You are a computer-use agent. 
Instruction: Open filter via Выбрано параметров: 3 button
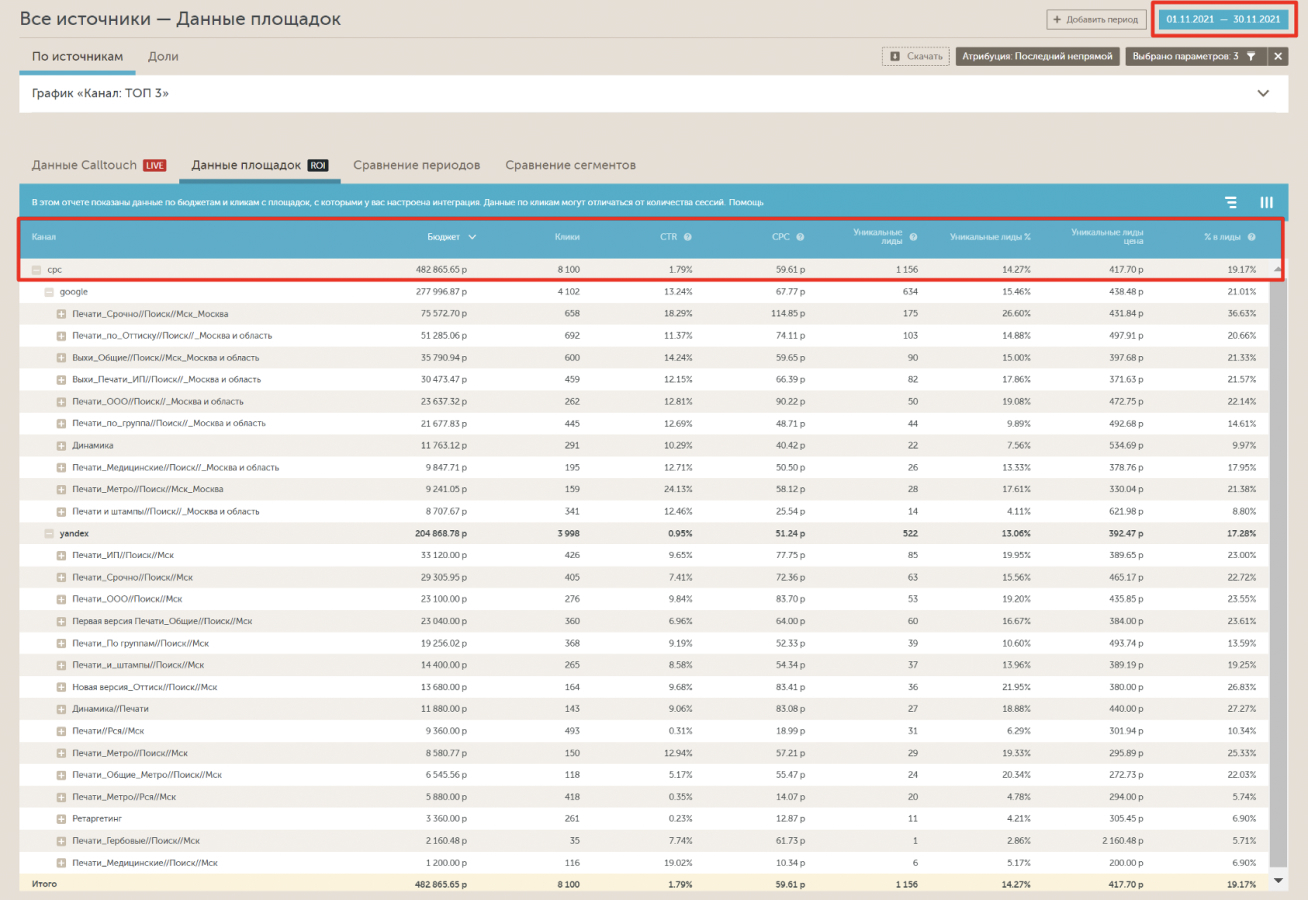pyautogui.click(x=1195, y=57)
